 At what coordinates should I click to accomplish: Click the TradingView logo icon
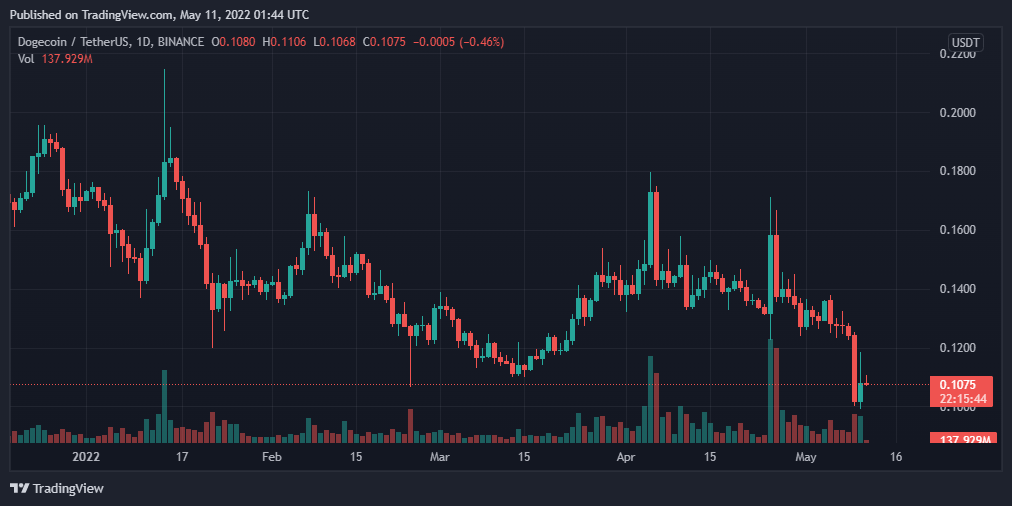(x=19, y=489)
